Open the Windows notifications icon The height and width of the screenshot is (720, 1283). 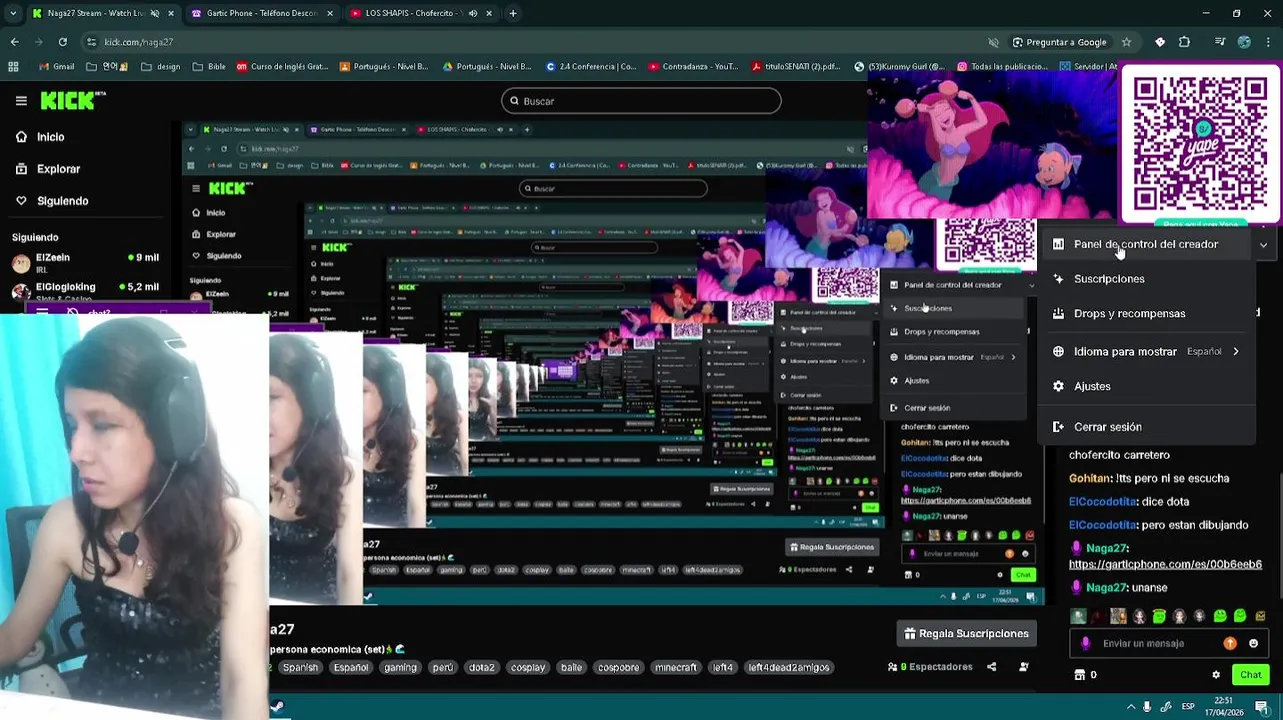pos(1261,706)
